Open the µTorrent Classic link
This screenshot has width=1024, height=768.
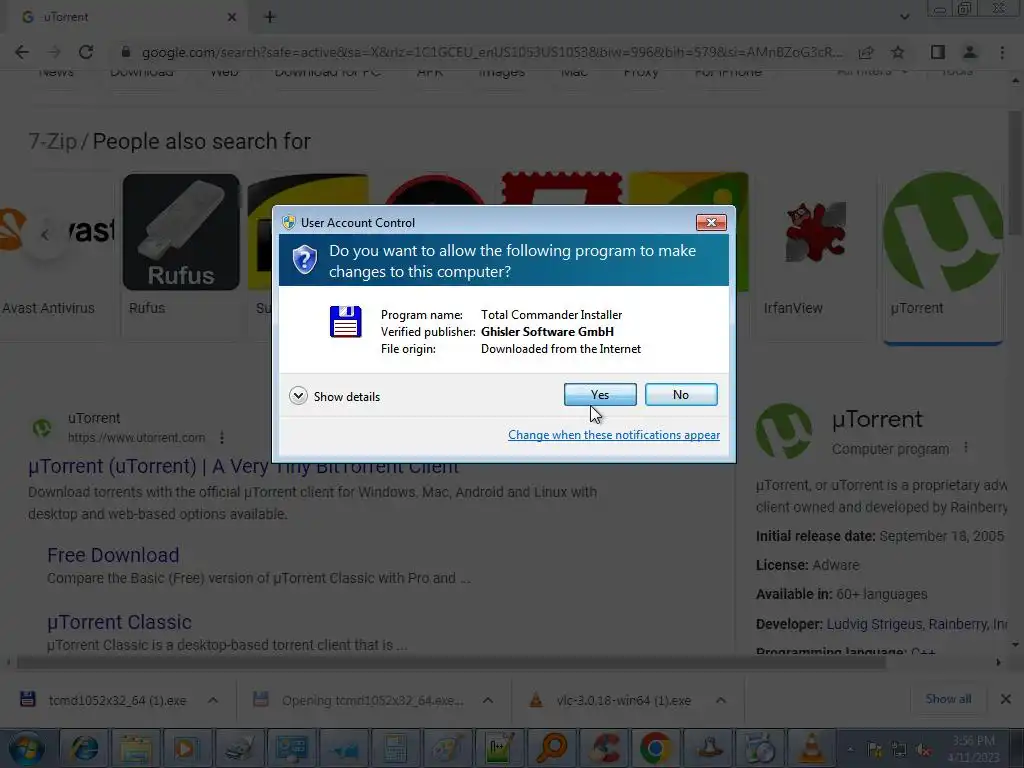coord(119,622)
